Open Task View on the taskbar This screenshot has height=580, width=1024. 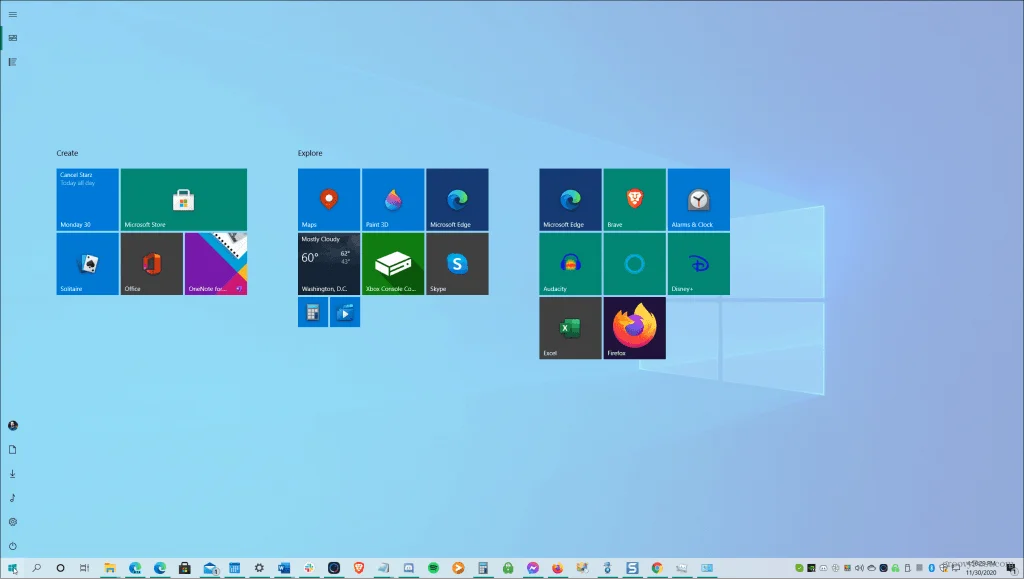[84, 568]
